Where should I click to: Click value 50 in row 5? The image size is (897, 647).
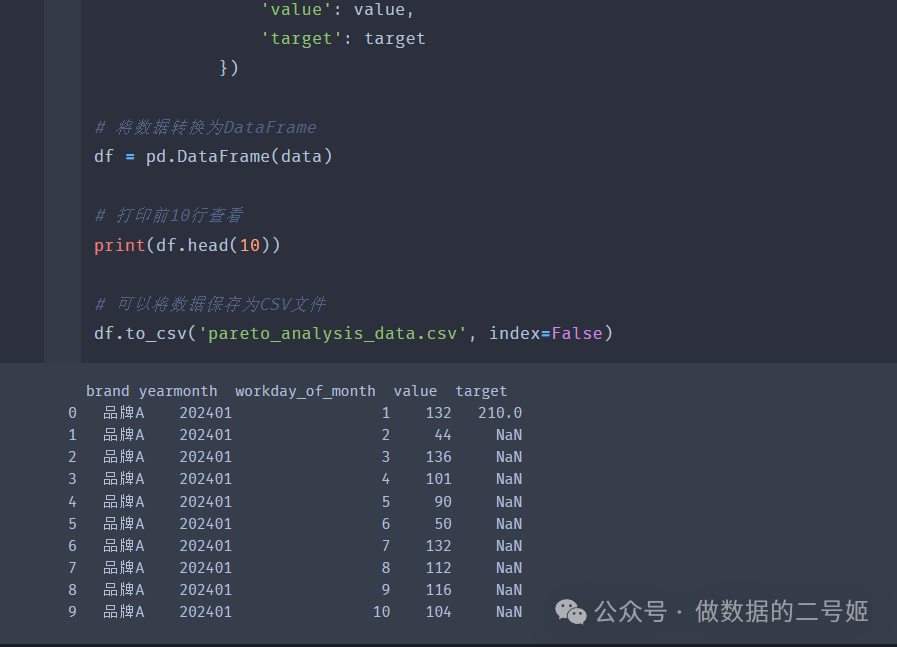[x=443, y=524]
